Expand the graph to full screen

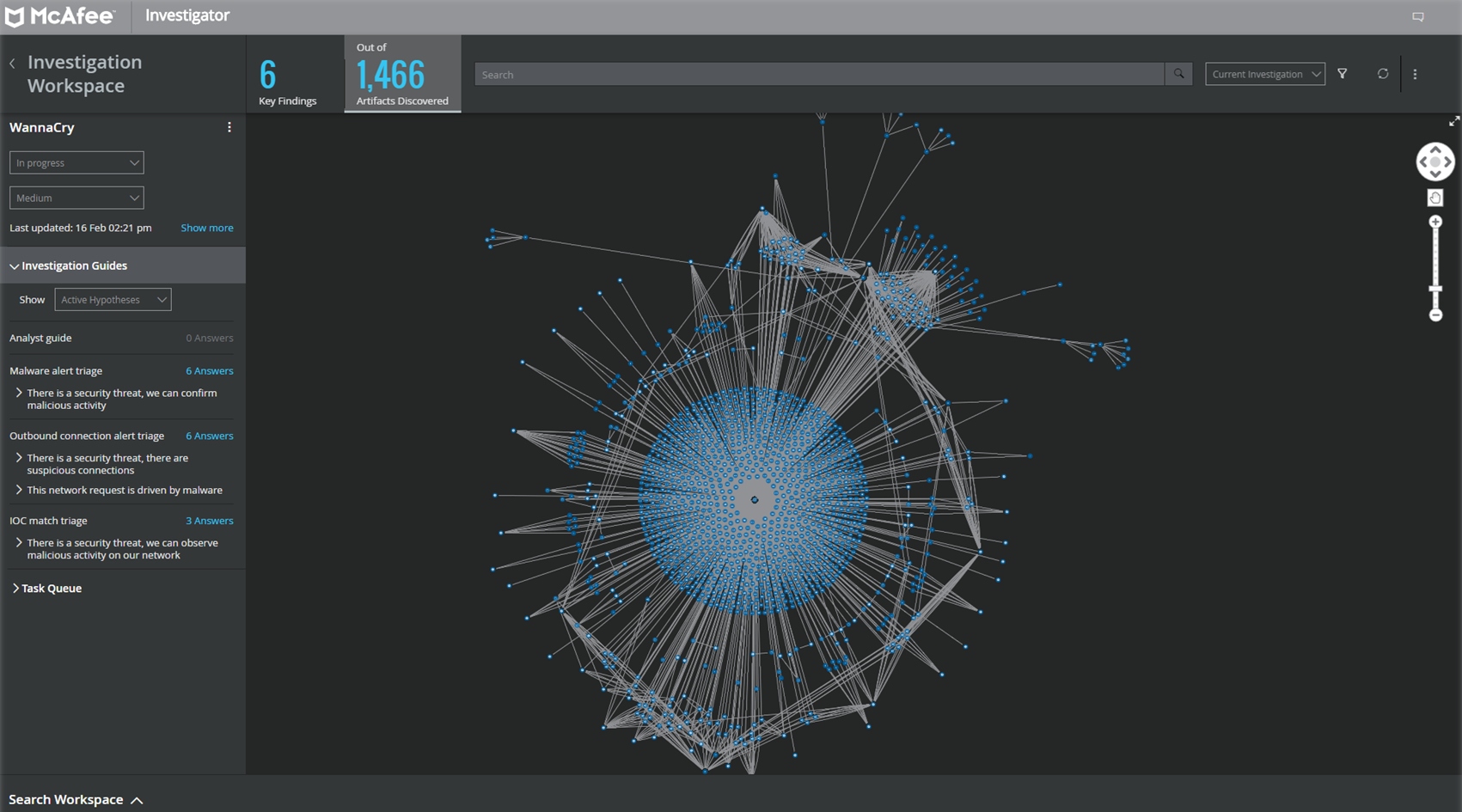pos(1453,121)
